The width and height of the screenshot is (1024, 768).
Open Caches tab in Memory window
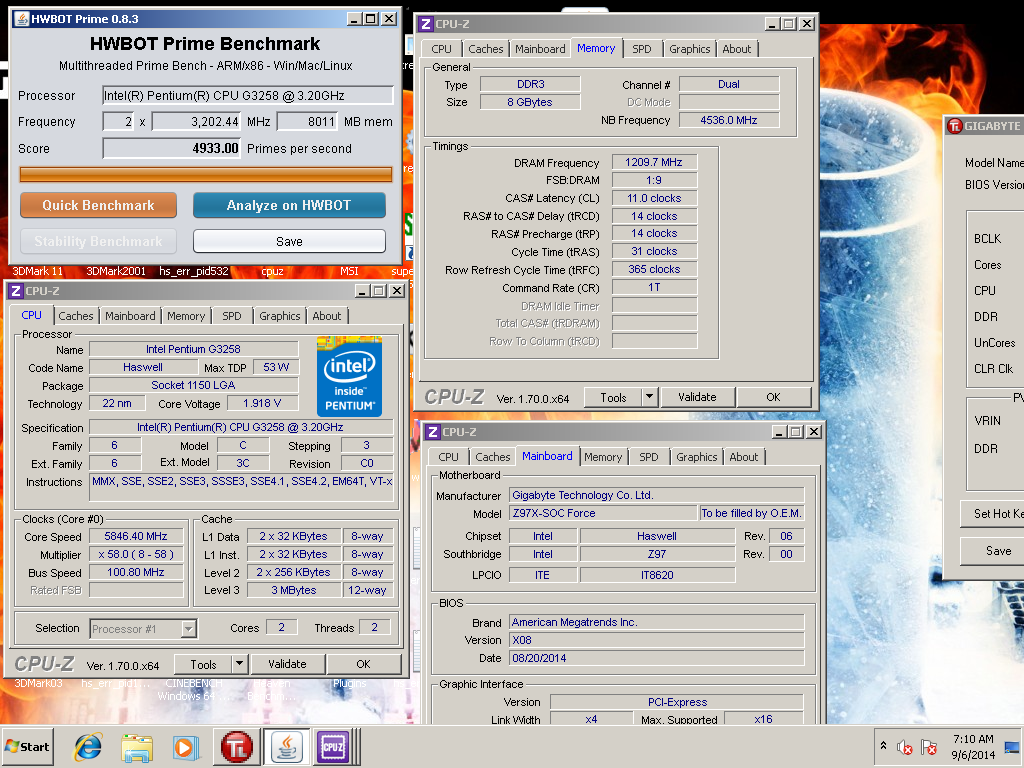click(486, 49)
